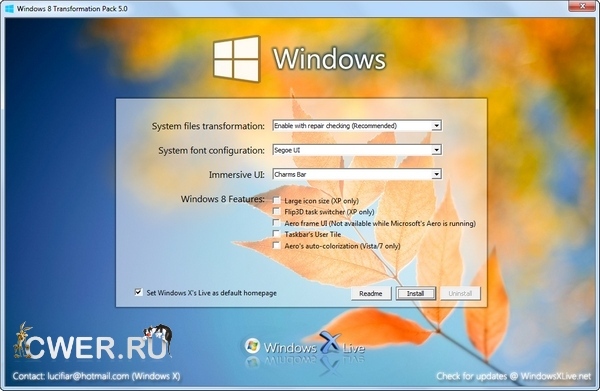Enable Taskbar's User Tile feature
This screenshot has height=391, width=600.
click(276, 234)
